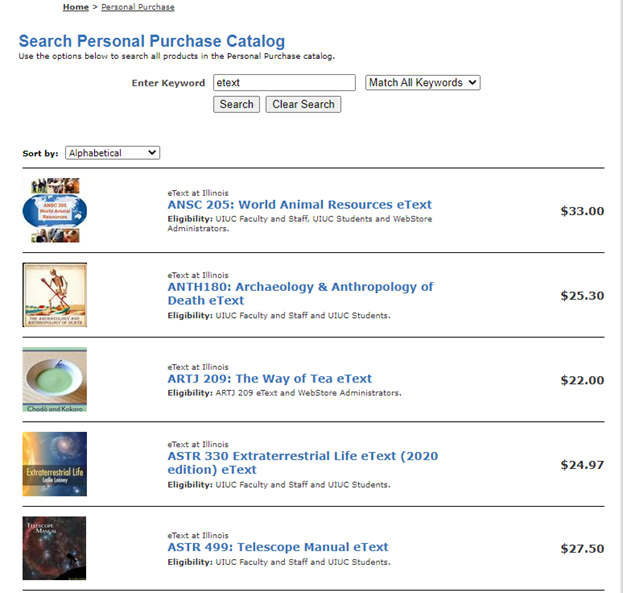Open the ANTH180 skeleton cover thumbnail
Image resolution: width=623 pixels, height=593 pixels.
55,295
